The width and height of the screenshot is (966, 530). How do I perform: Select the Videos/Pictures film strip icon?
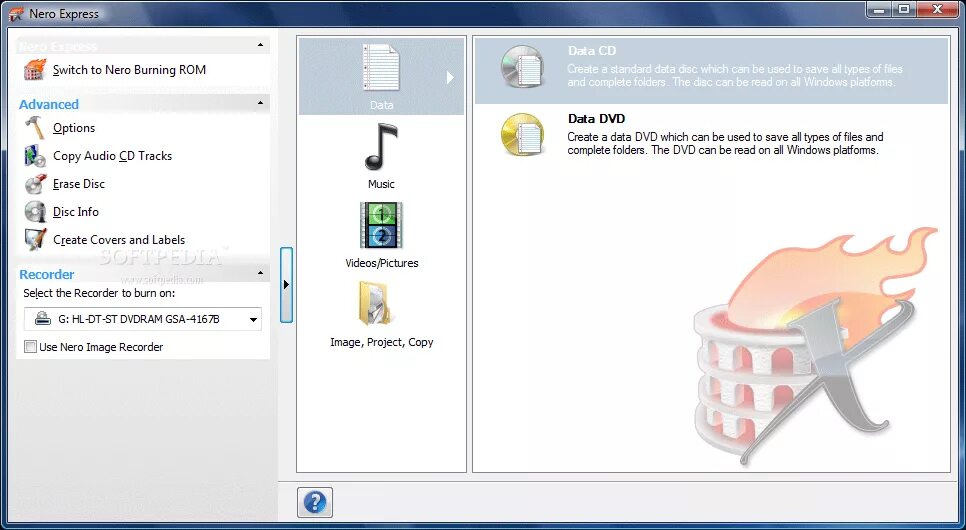point(381,225)
